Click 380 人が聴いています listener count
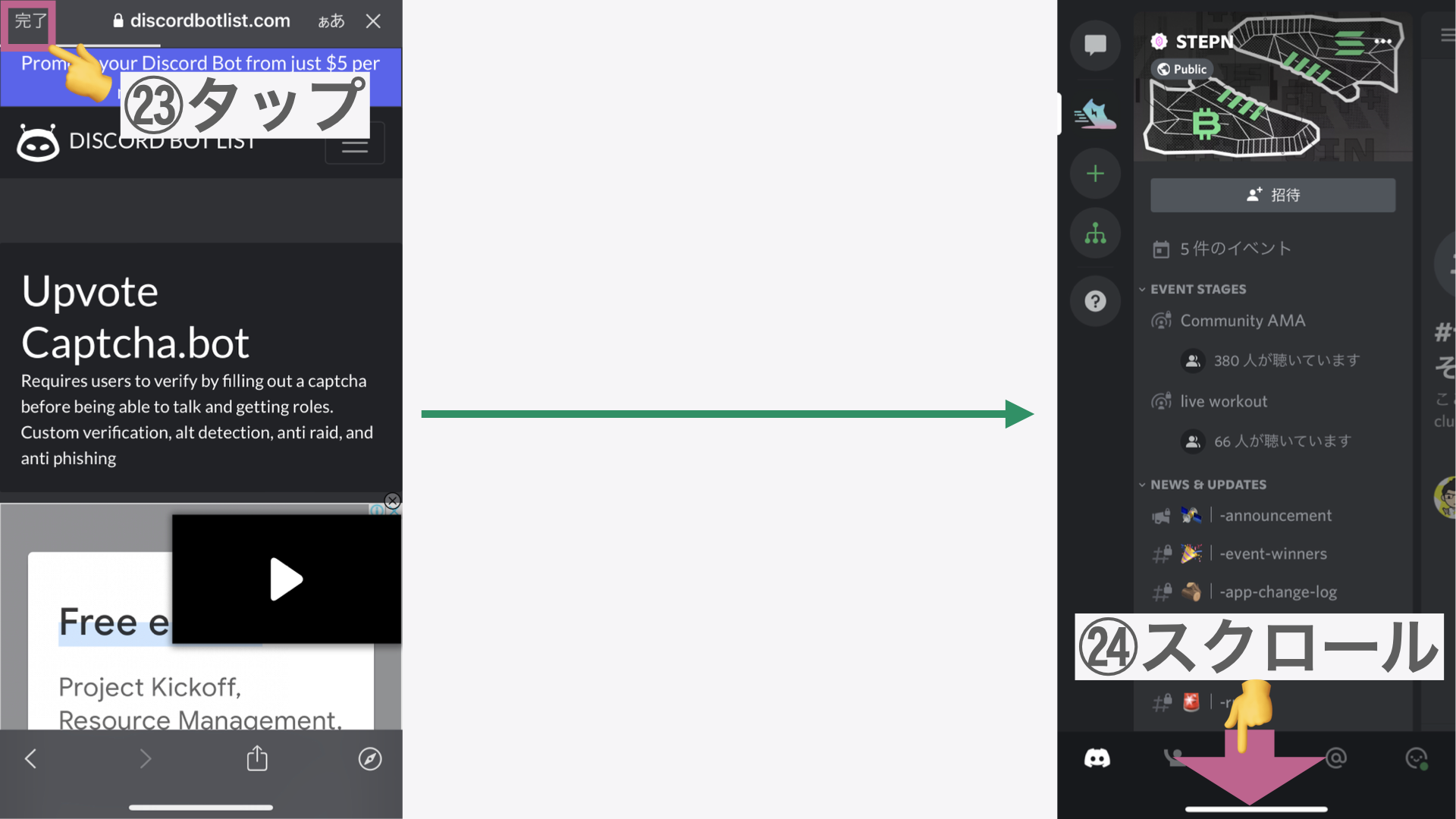The width and height of the screenshot is (1456, 819). click(1286, 360)
